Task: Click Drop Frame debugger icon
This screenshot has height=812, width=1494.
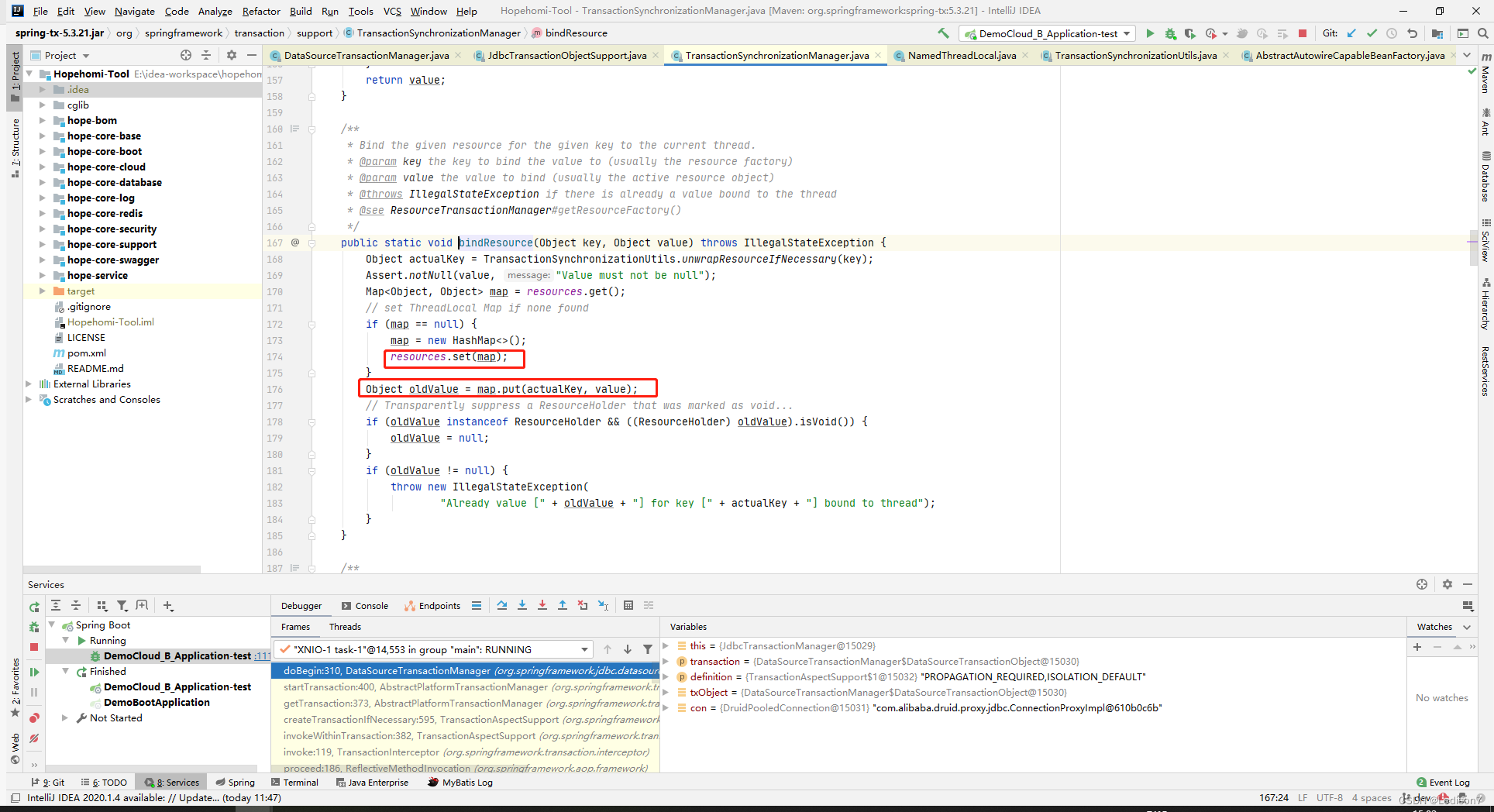Action: [x=583, y=605]
